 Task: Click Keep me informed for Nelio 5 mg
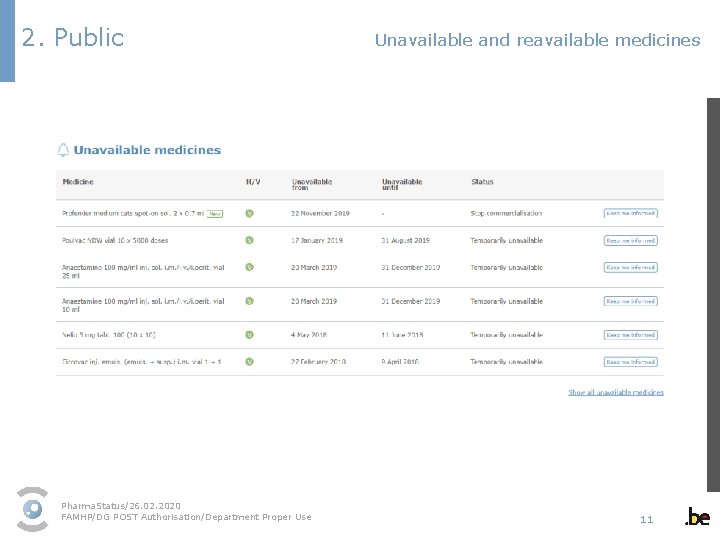[630, 335]
